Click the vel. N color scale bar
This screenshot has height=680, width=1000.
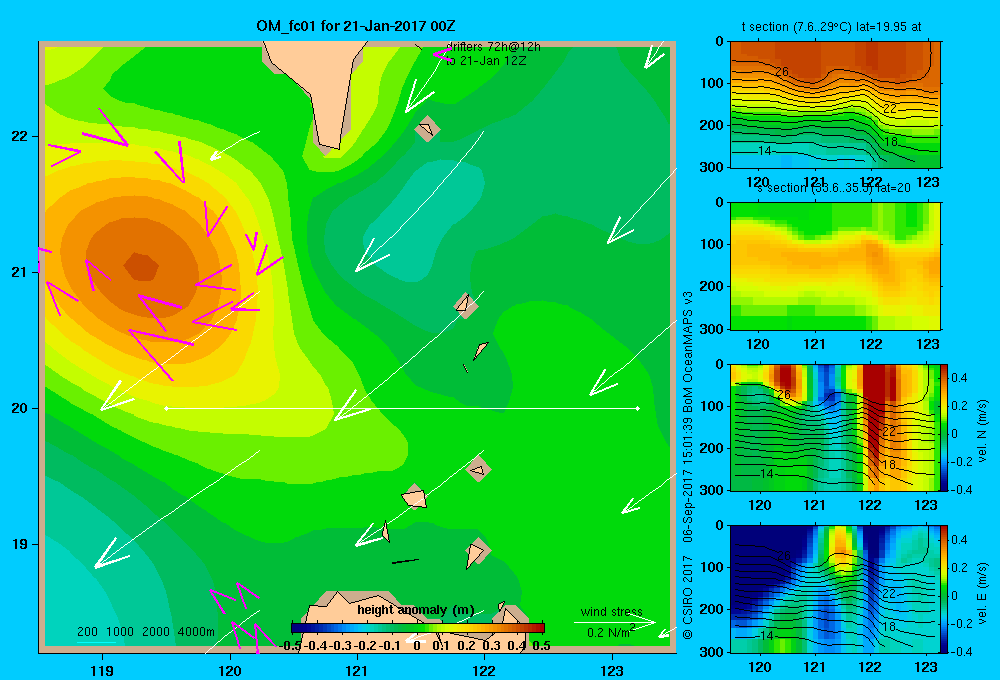(x=944, y=427)
